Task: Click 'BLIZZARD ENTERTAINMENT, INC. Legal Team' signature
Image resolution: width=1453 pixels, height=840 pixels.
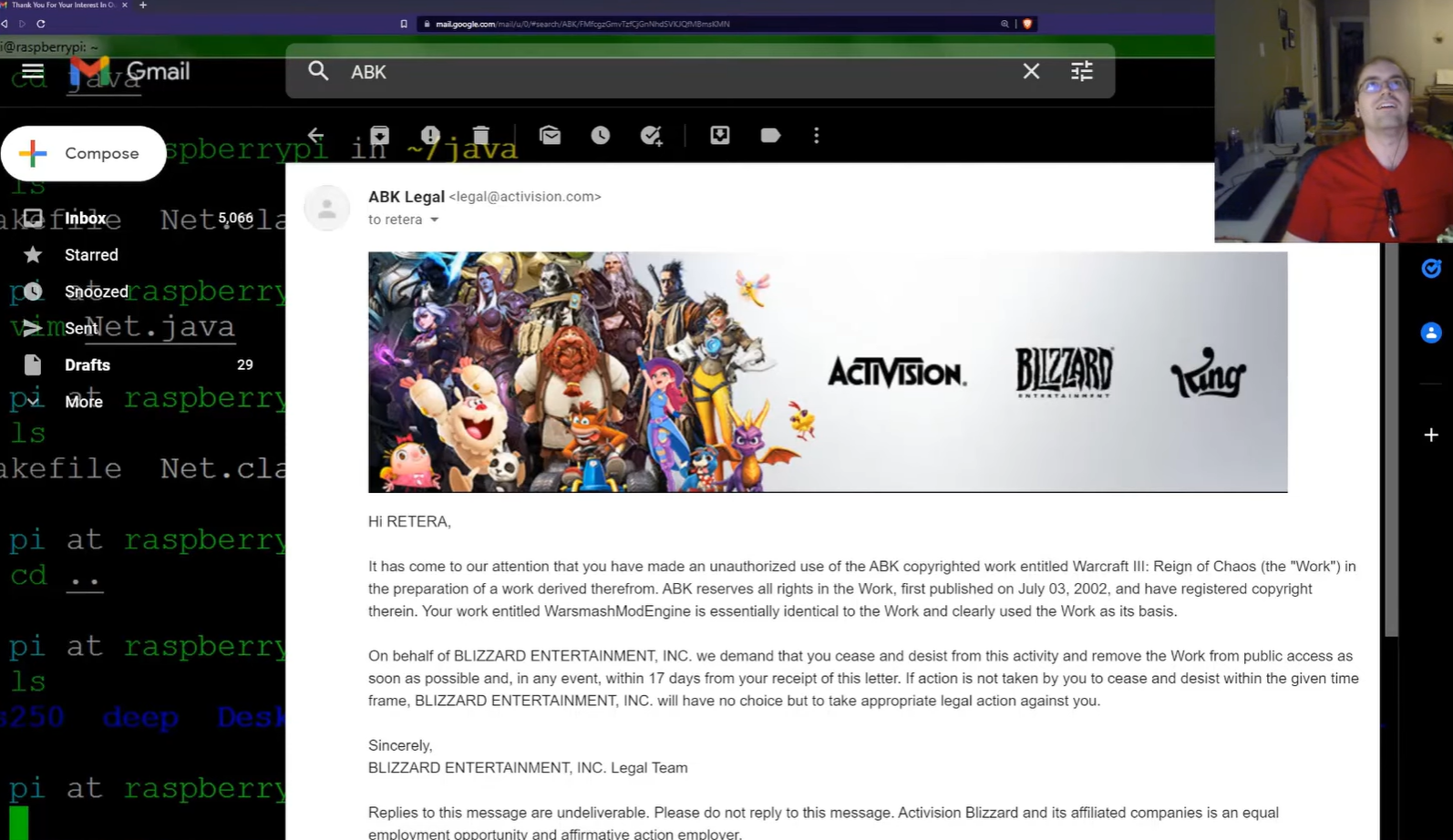Action: [528, 768]
